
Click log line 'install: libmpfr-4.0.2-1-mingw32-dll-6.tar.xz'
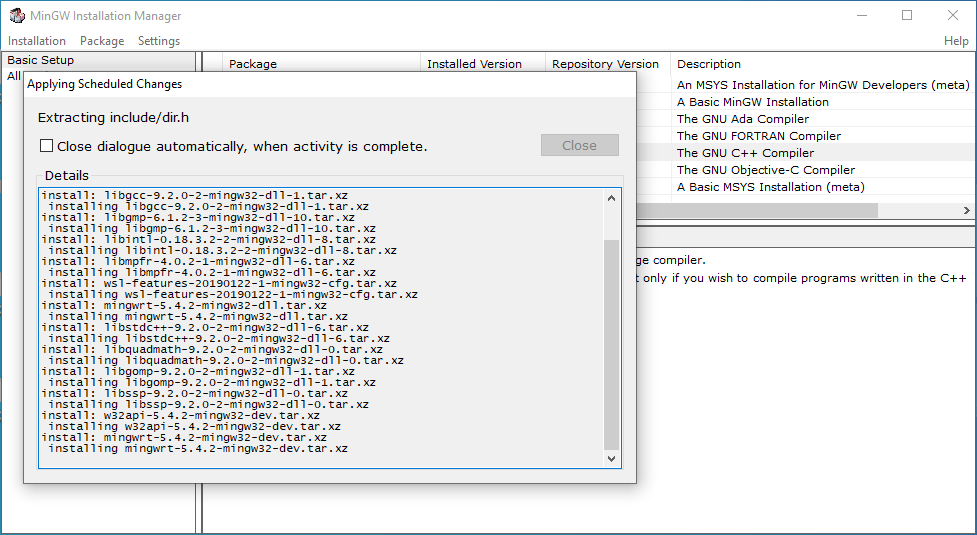click(198, 262)
